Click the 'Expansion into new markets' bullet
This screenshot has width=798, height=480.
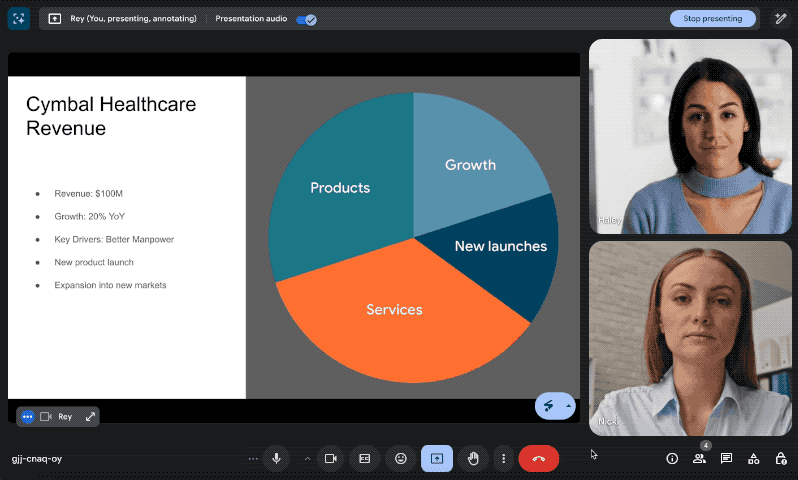(110, 285)
